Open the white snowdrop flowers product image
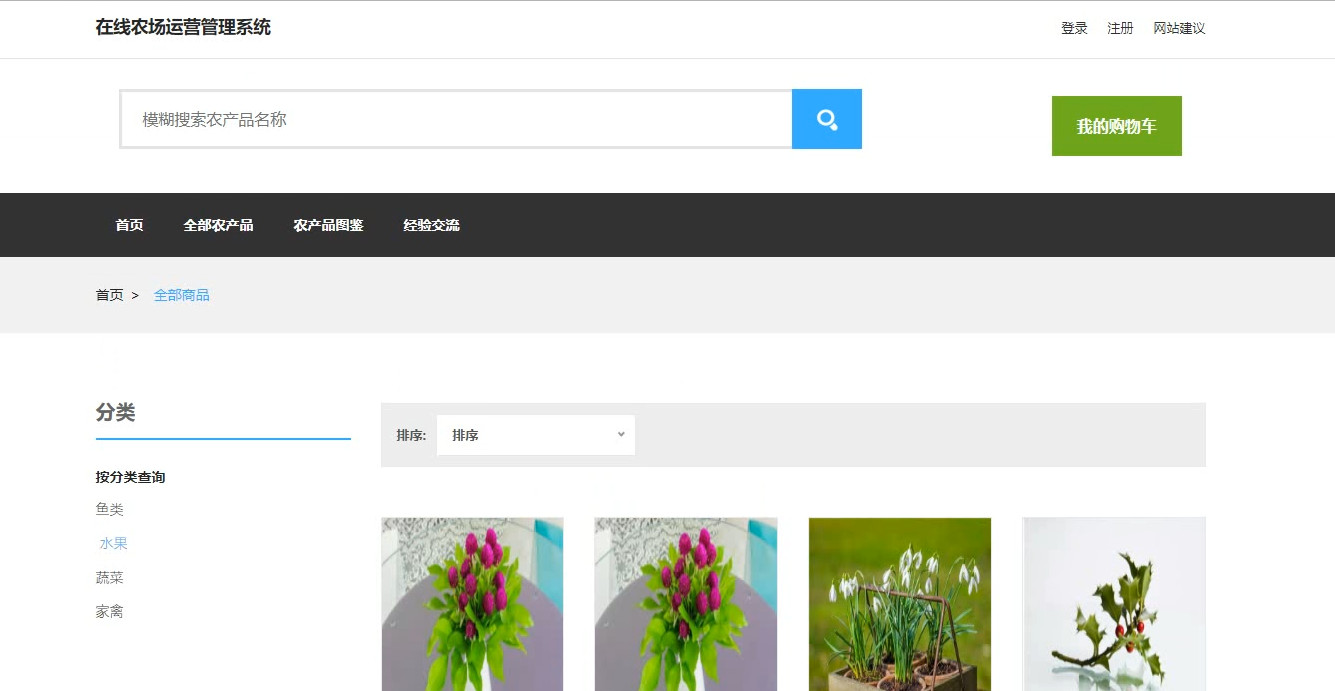The image size is (1335, 691). pyautogui.click(x=900, y=604)
